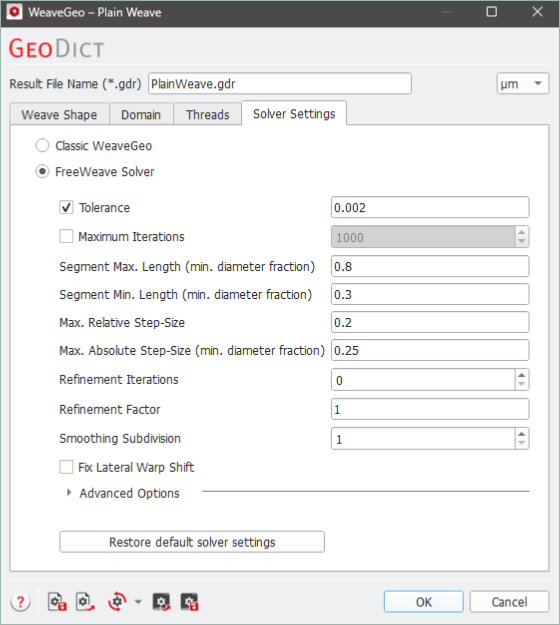Click the Result File Name input field

pos(280,83)
